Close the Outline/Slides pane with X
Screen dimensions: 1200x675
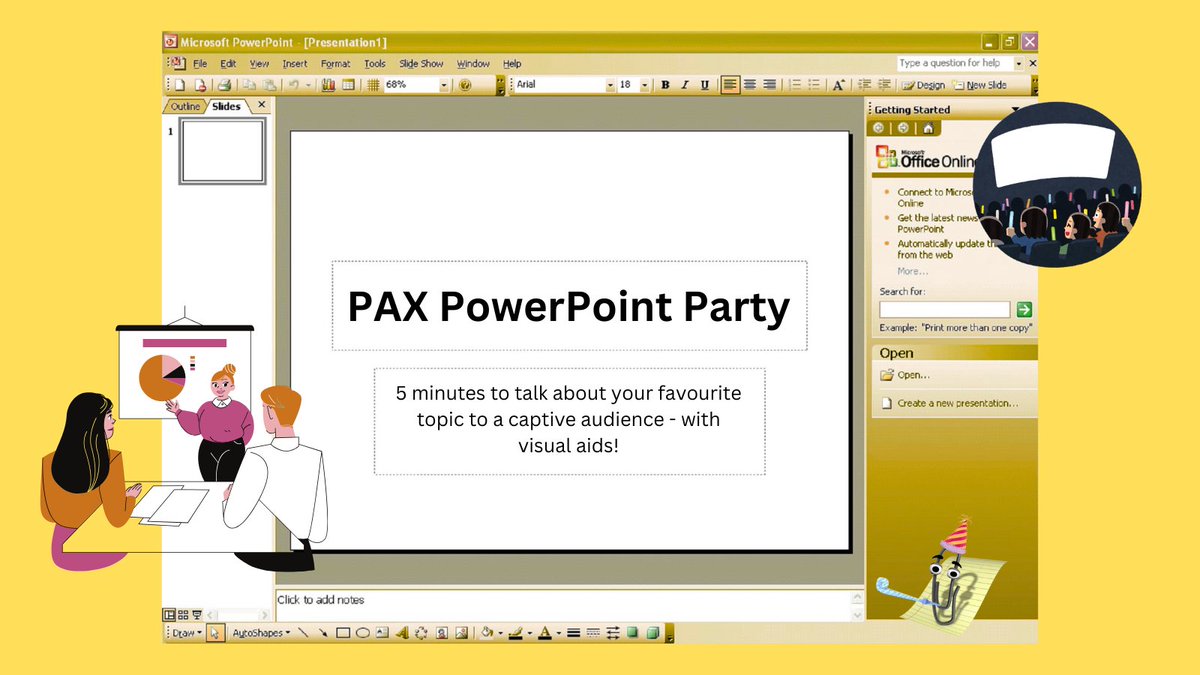[x=262, y=105]
